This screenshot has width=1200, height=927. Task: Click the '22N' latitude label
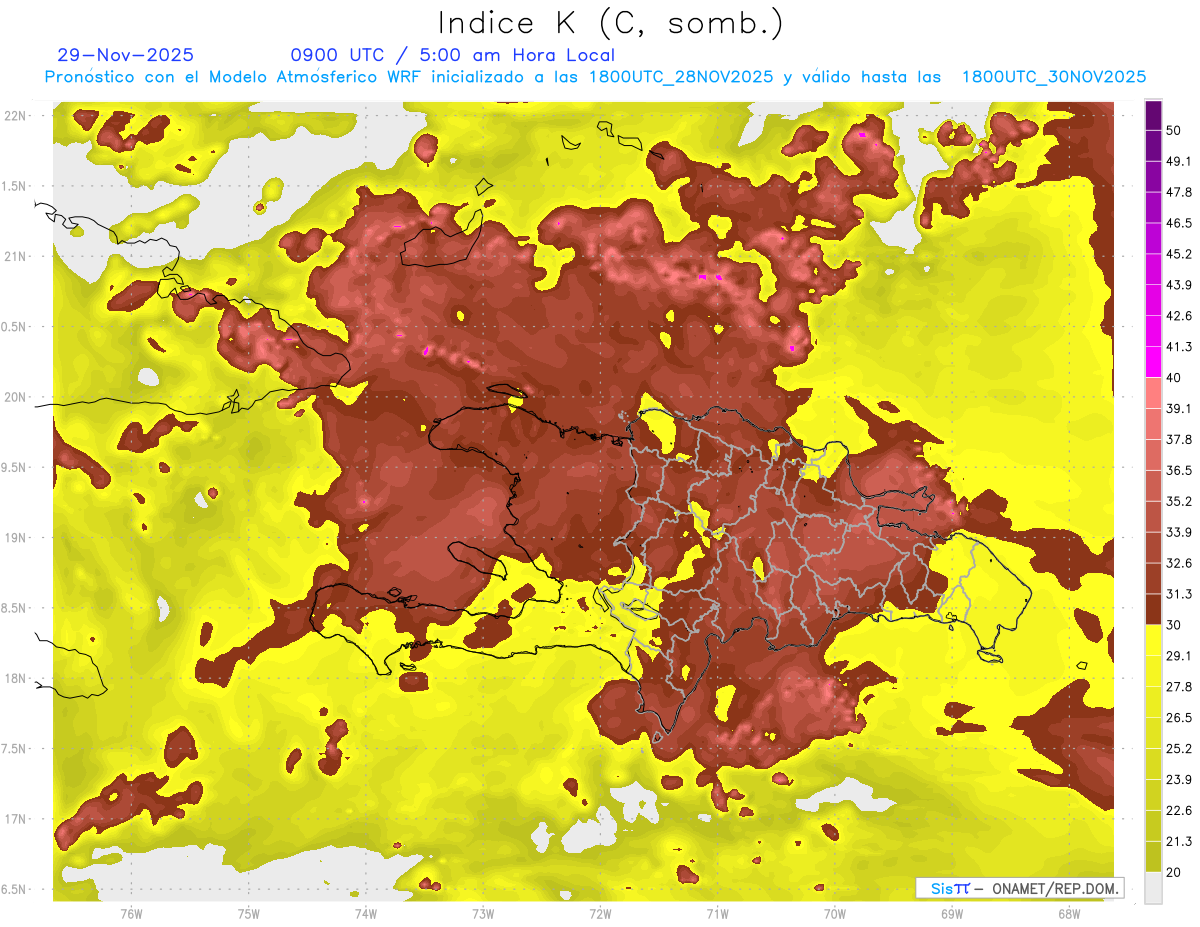[x=16, y=116]
